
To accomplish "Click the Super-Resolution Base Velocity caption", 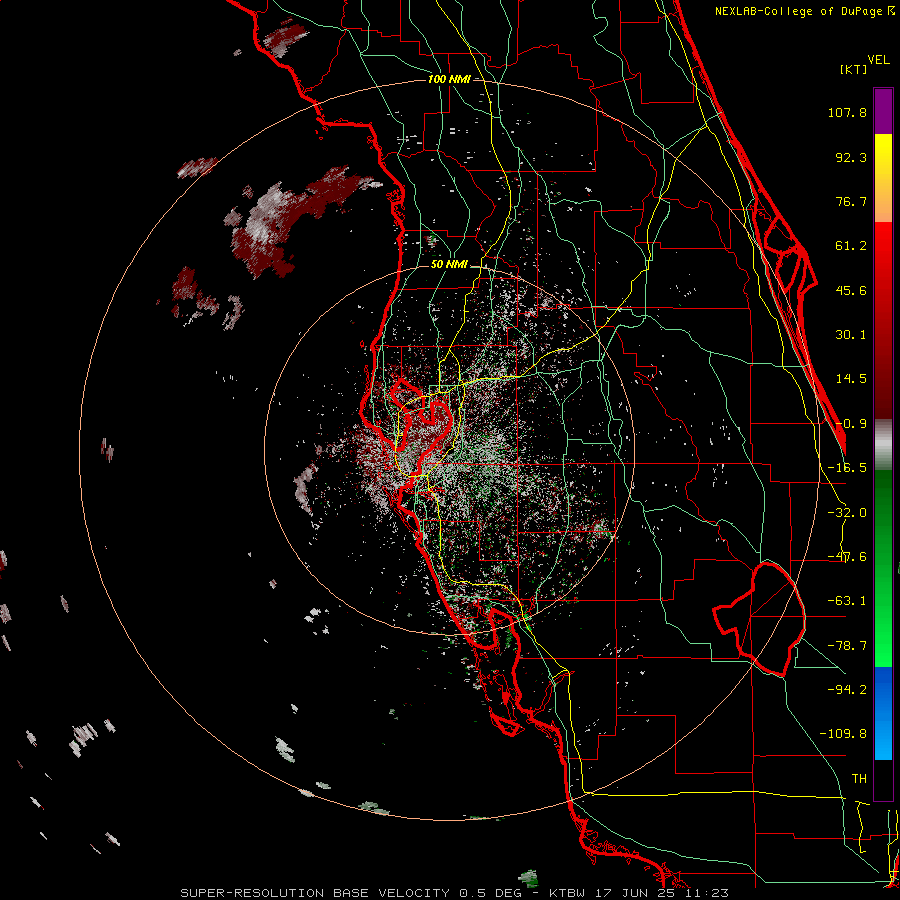I will 455,893.
